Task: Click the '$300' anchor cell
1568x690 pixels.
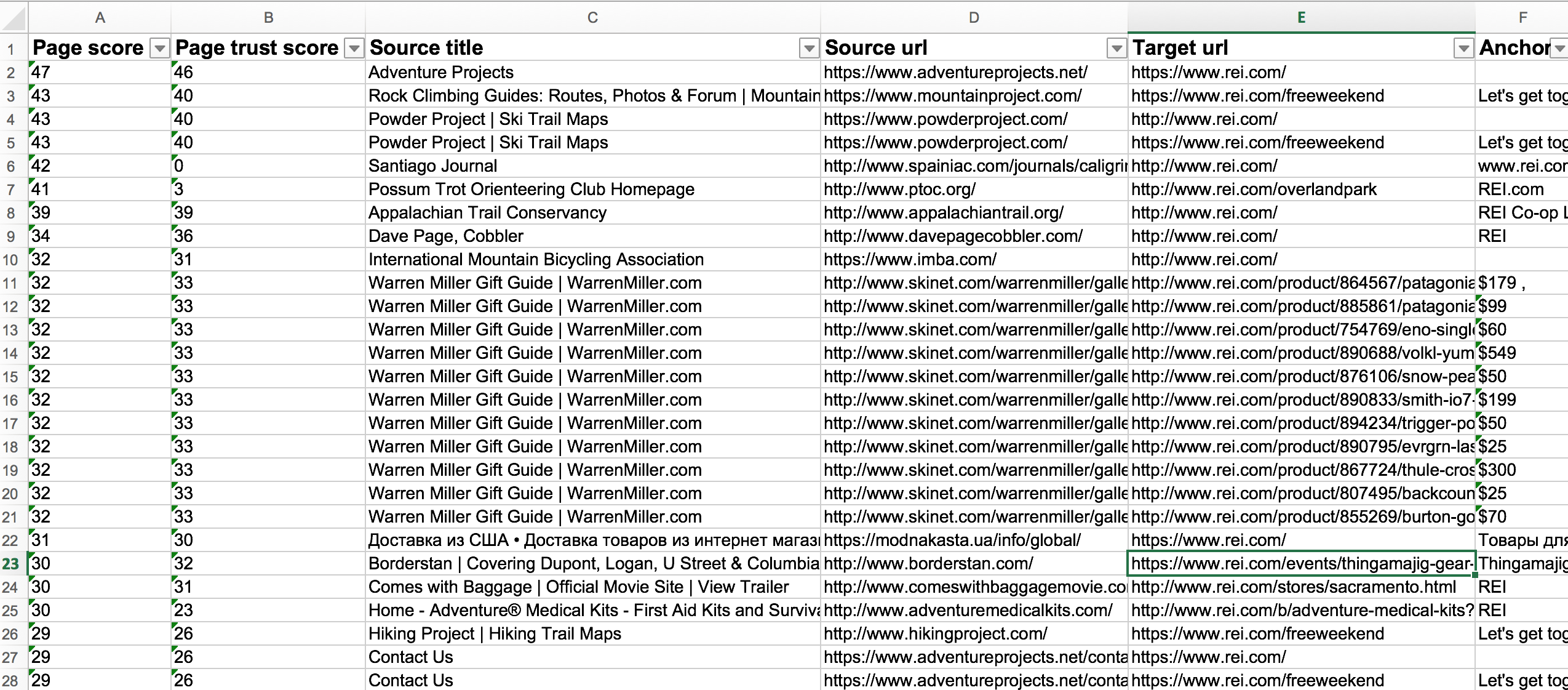Action: pos(1522,470)
